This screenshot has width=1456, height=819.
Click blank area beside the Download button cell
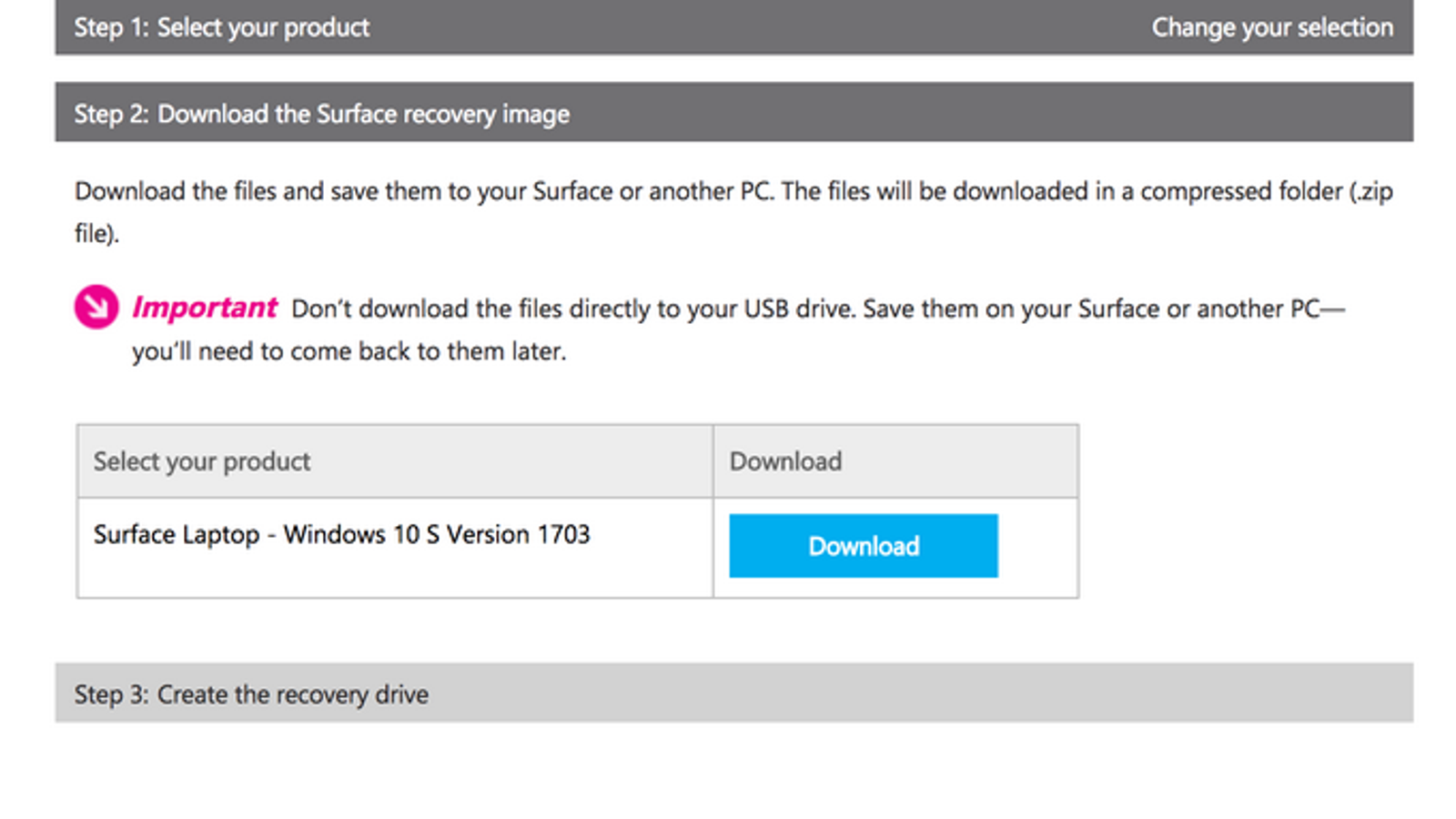pyautogui.click(x=1038, y=547)
